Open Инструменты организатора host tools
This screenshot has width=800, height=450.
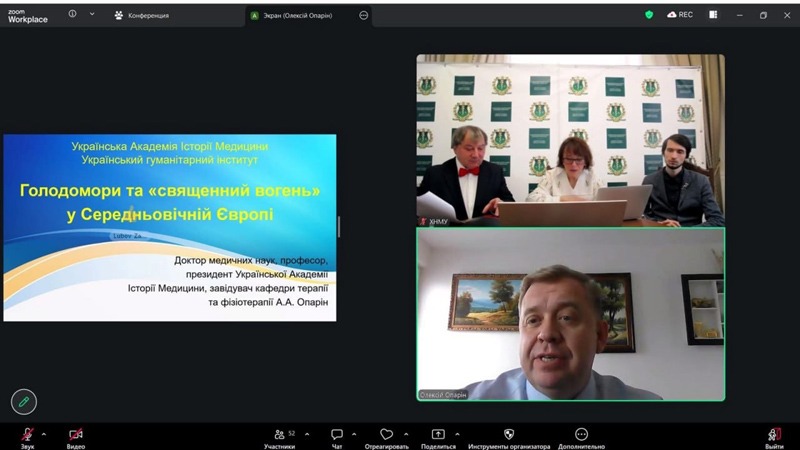coord(508,435)
